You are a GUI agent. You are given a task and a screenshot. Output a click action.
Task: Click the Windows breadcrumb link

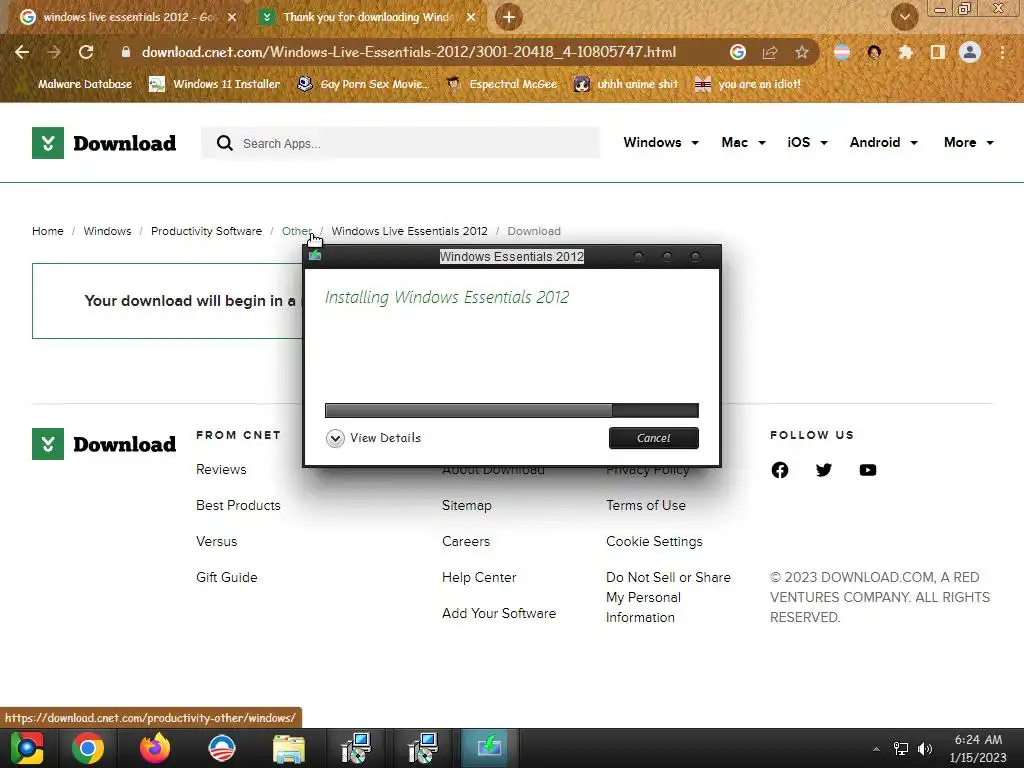coord(107,231)
